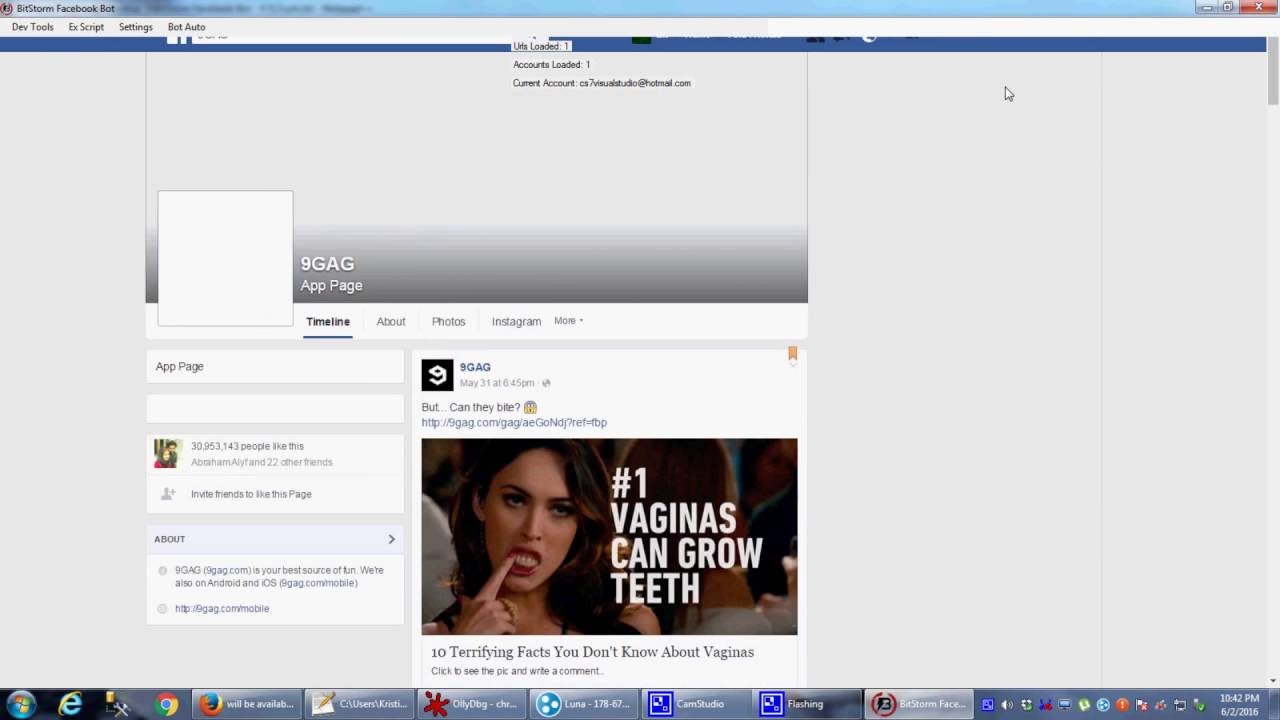Open the Settings menu

(136, 27)
